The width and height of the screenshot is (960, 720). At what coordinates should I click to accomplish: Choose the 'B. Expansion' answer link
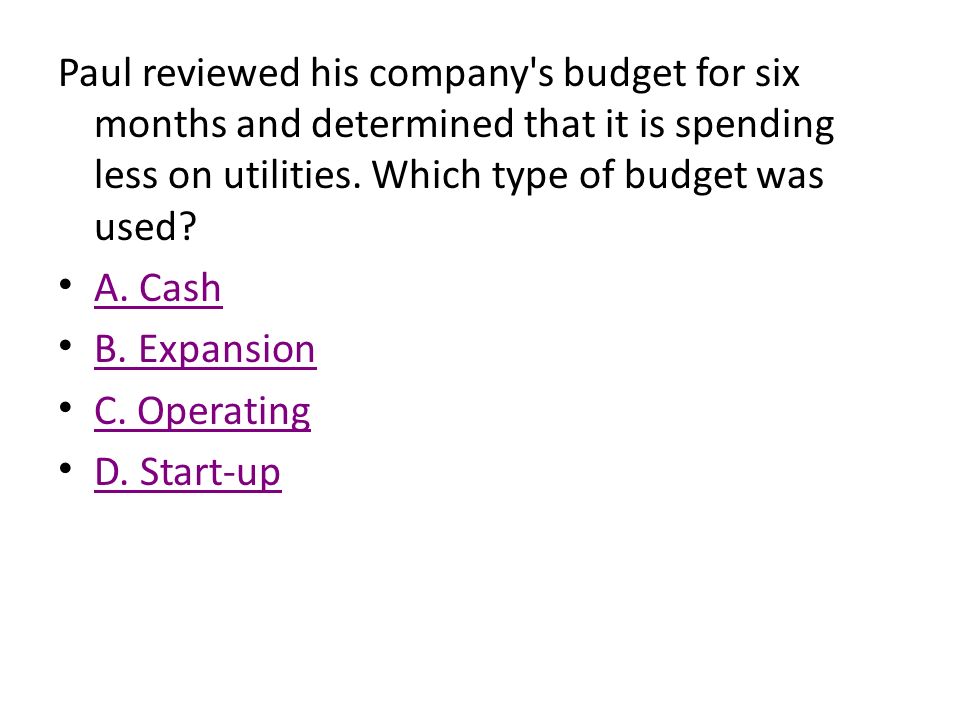205,350
